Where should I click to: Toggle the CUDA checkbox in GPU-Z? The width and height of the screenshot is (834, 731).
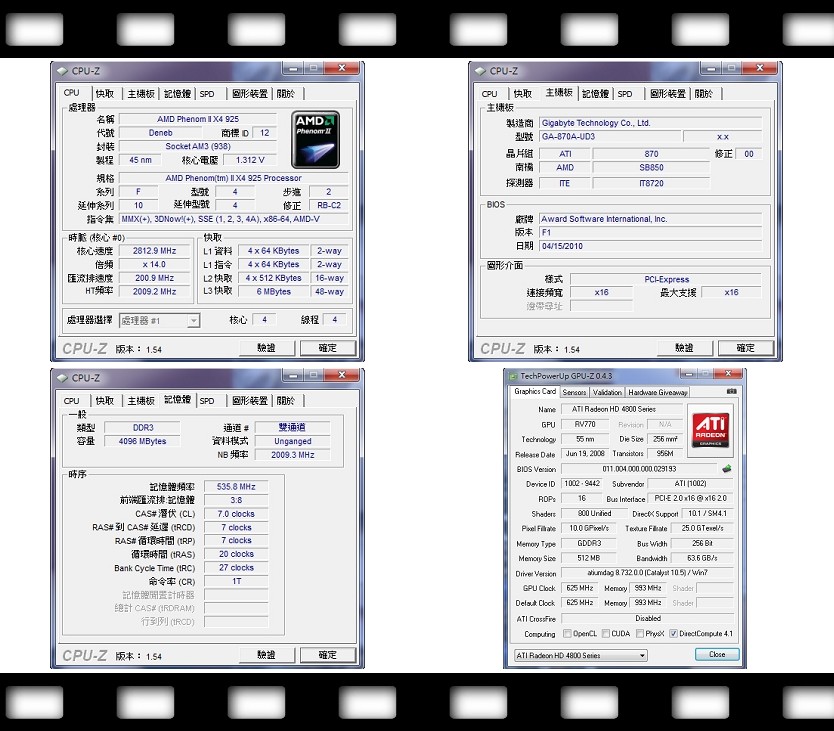(x=606, y=633)
